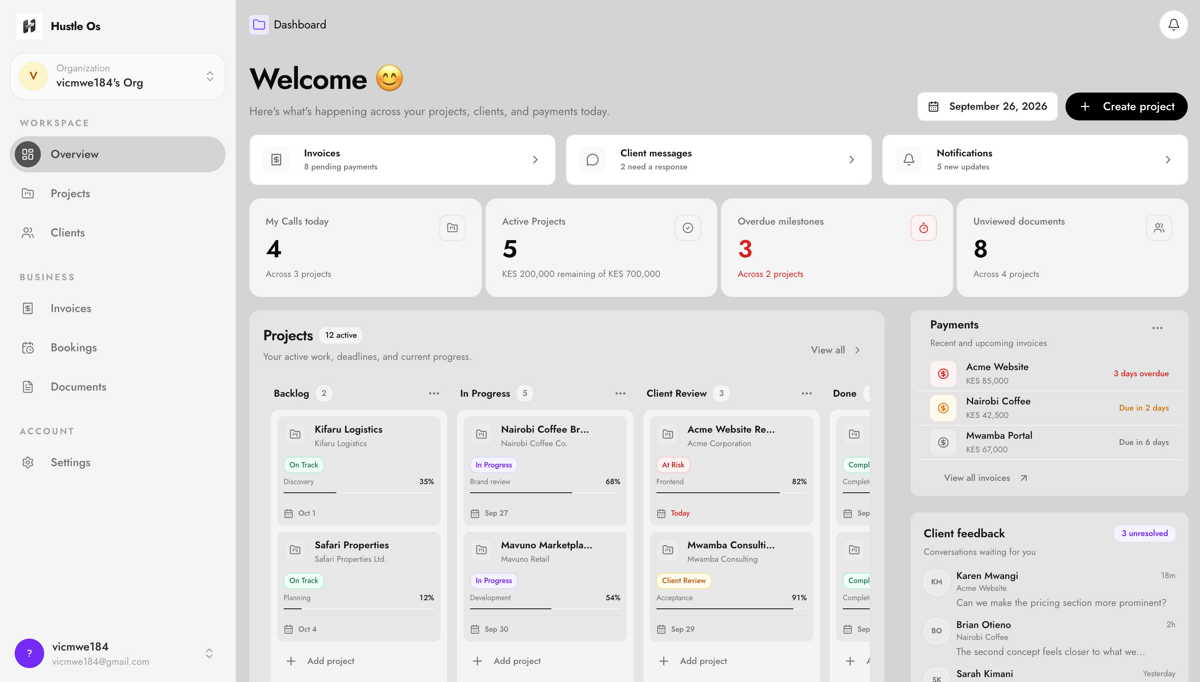Open Settings in the sidebar
Viewport: 1200px width, 682px height.
(x=118, y=463)
